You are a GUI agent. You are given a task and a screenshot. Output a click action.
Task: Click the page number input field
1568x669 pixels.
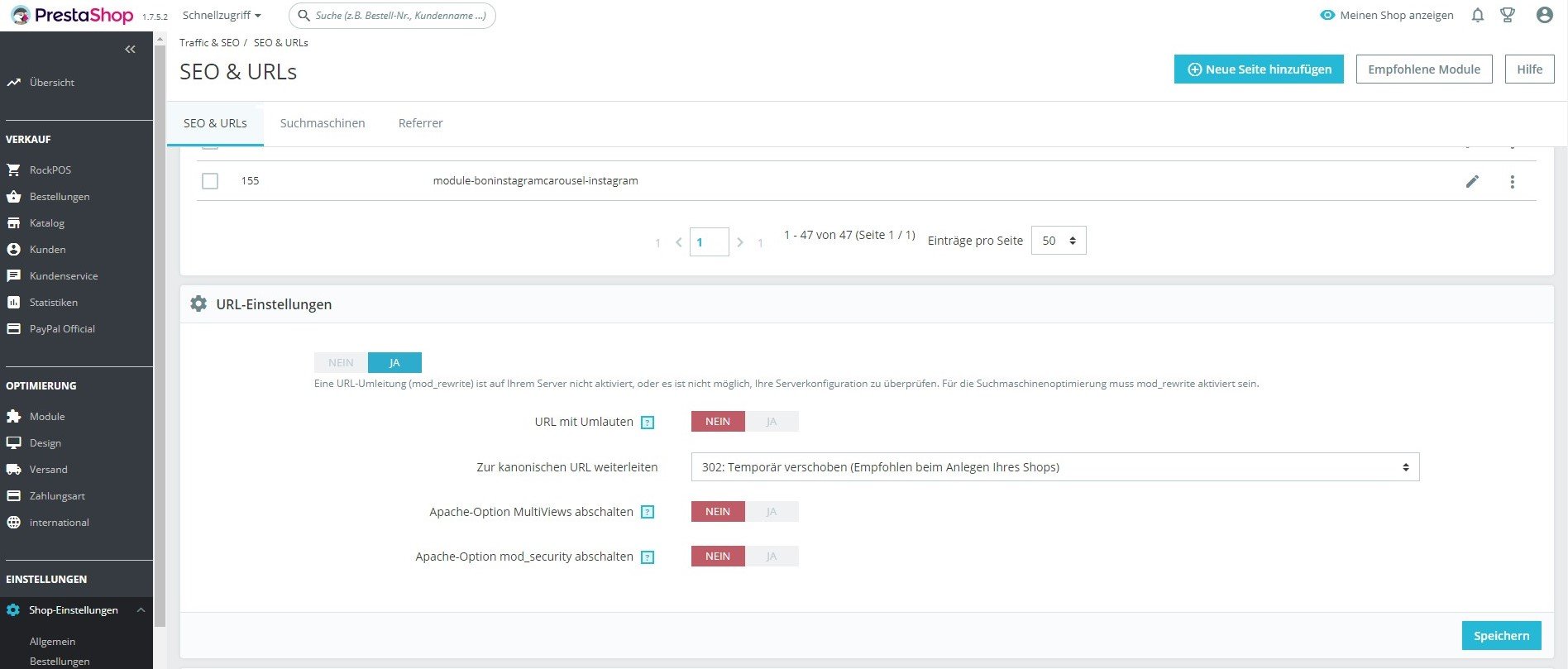pyautogui.click(x=709, y=242)
